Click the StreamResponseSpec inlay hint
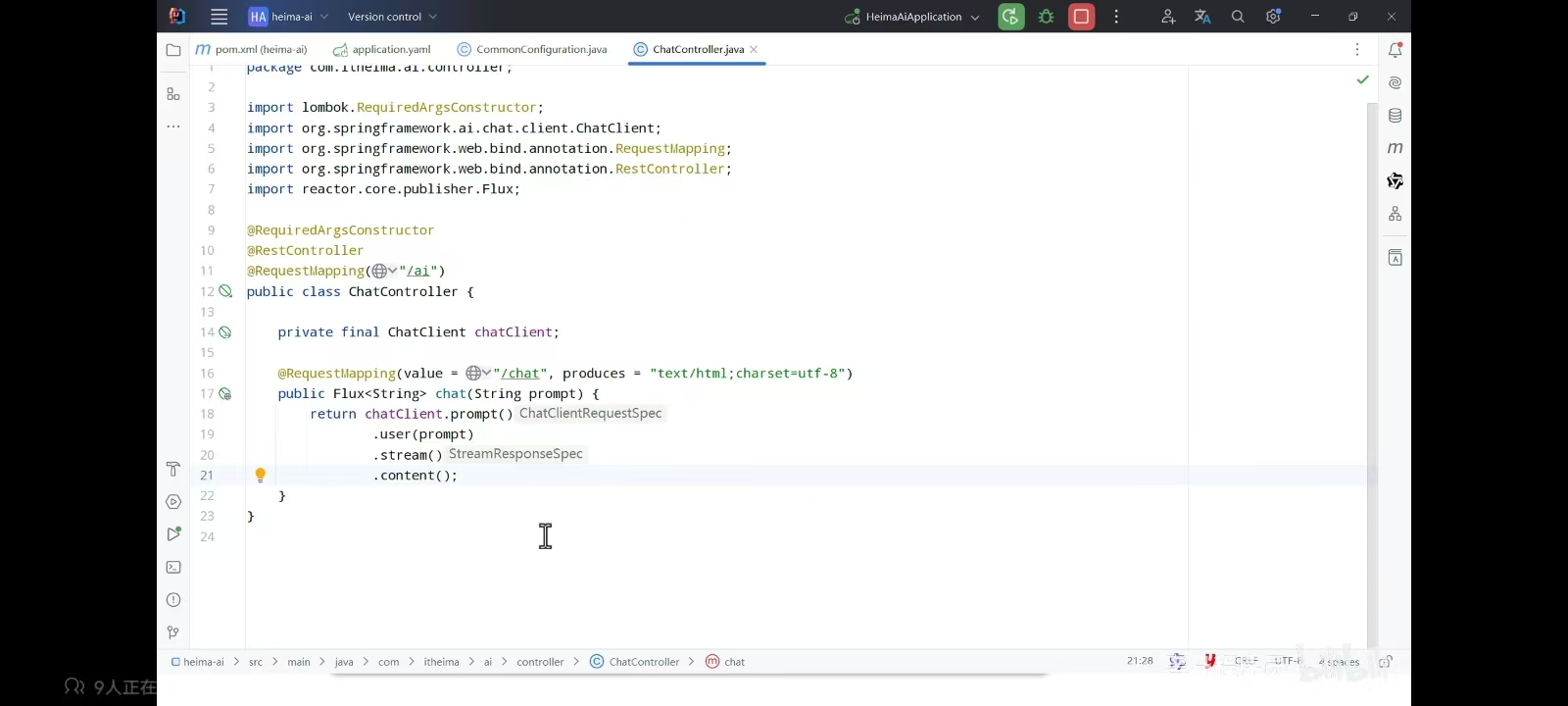Screen dimensions: 1568x706 tap(515, 454)
